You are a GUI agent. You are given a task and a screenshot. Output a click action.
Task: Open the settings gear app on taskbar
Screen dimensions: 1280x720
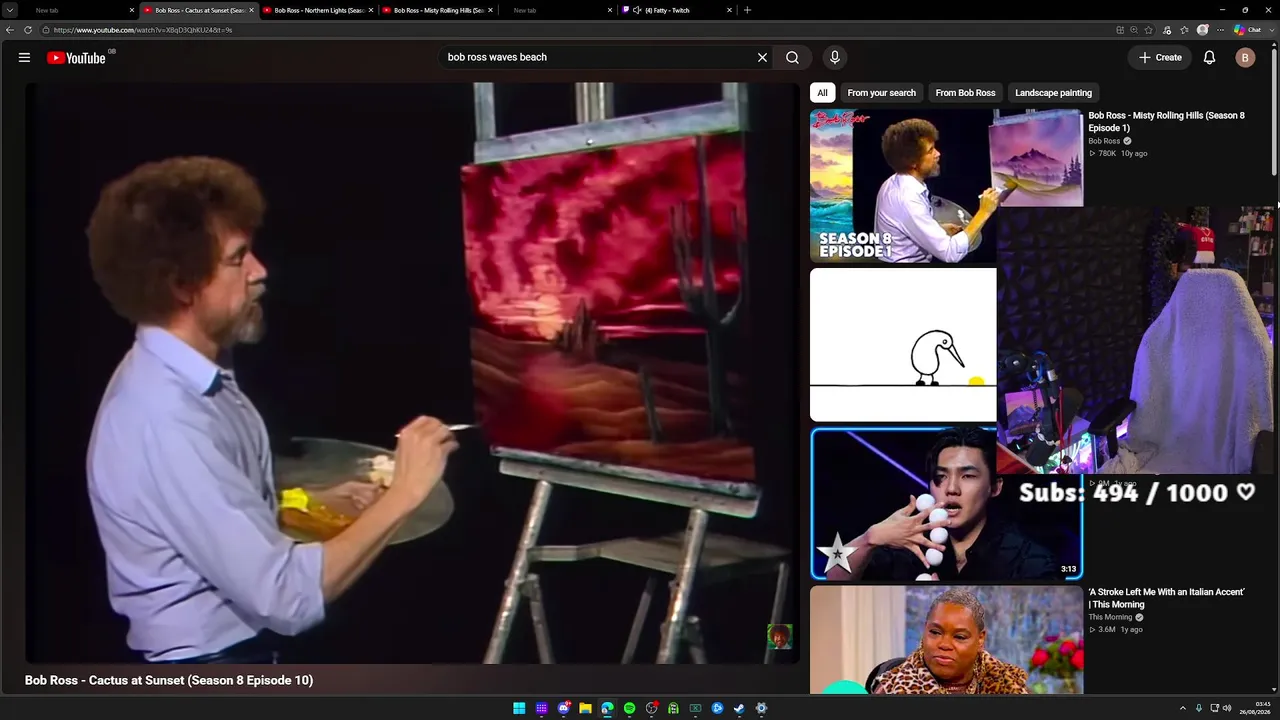761,708
